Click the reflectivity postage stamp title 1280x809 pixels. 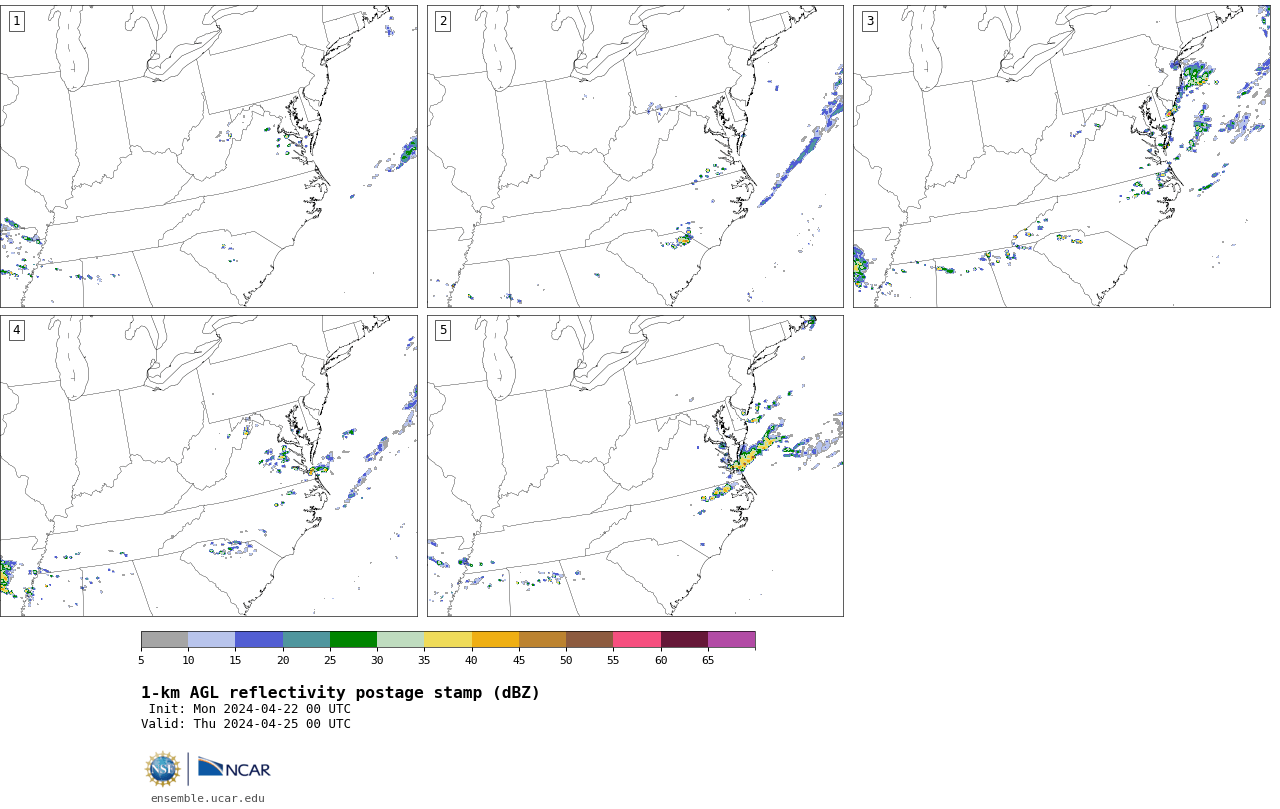[340, 693]
